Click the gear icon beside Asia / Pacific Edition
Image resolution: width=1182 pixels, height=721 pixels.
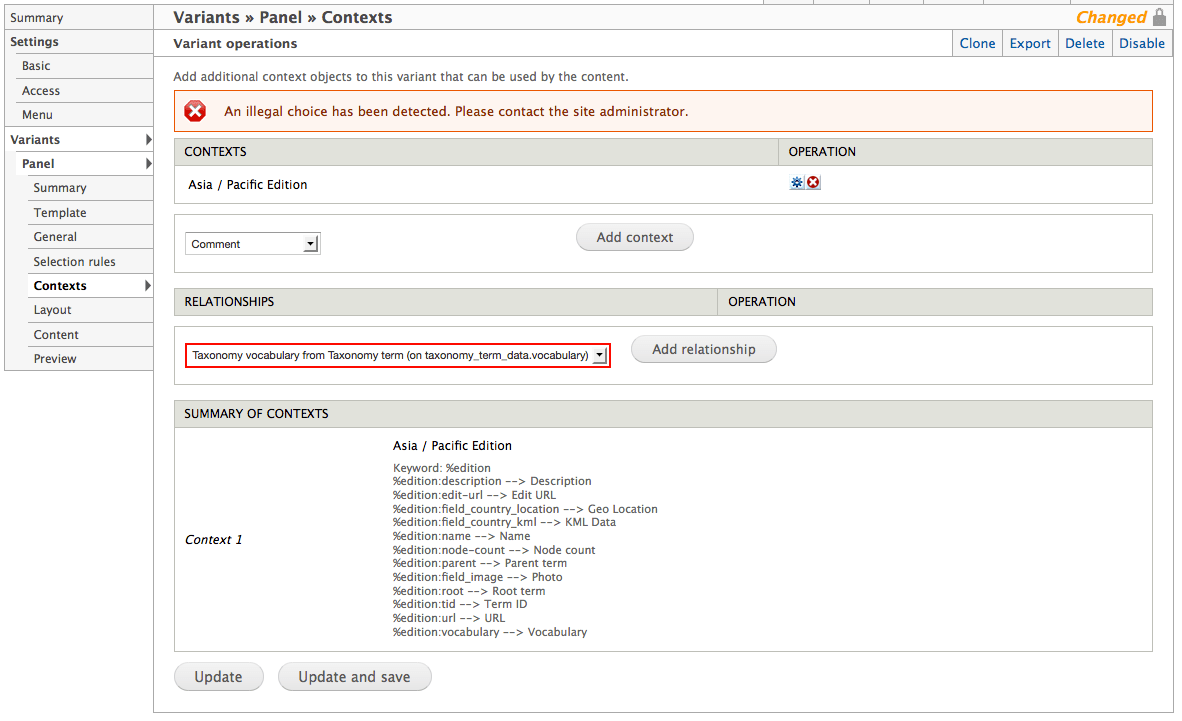(x=796, y=182)
